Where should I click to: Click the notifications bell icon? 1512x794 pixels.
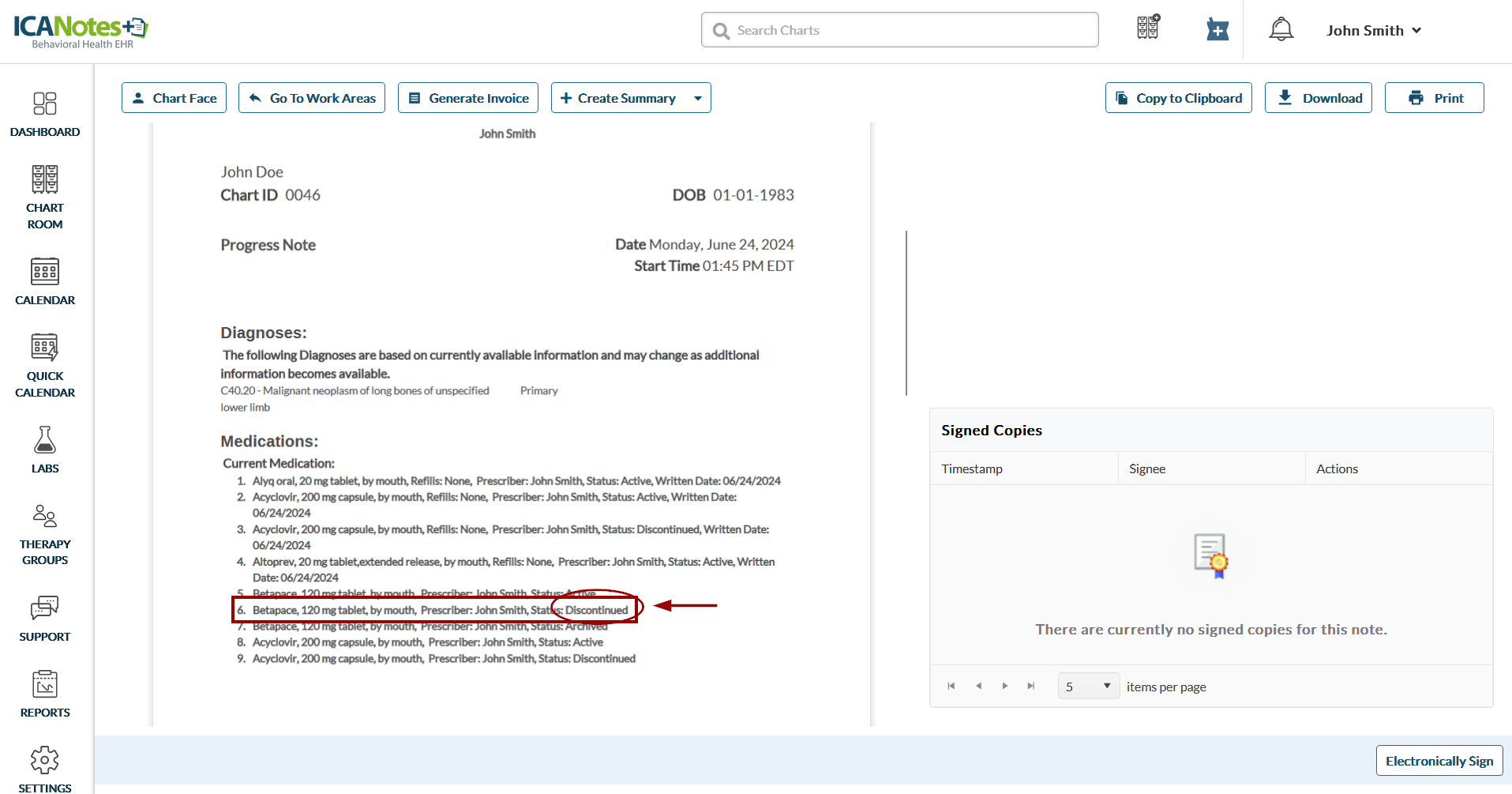(x=1281, y=30)
